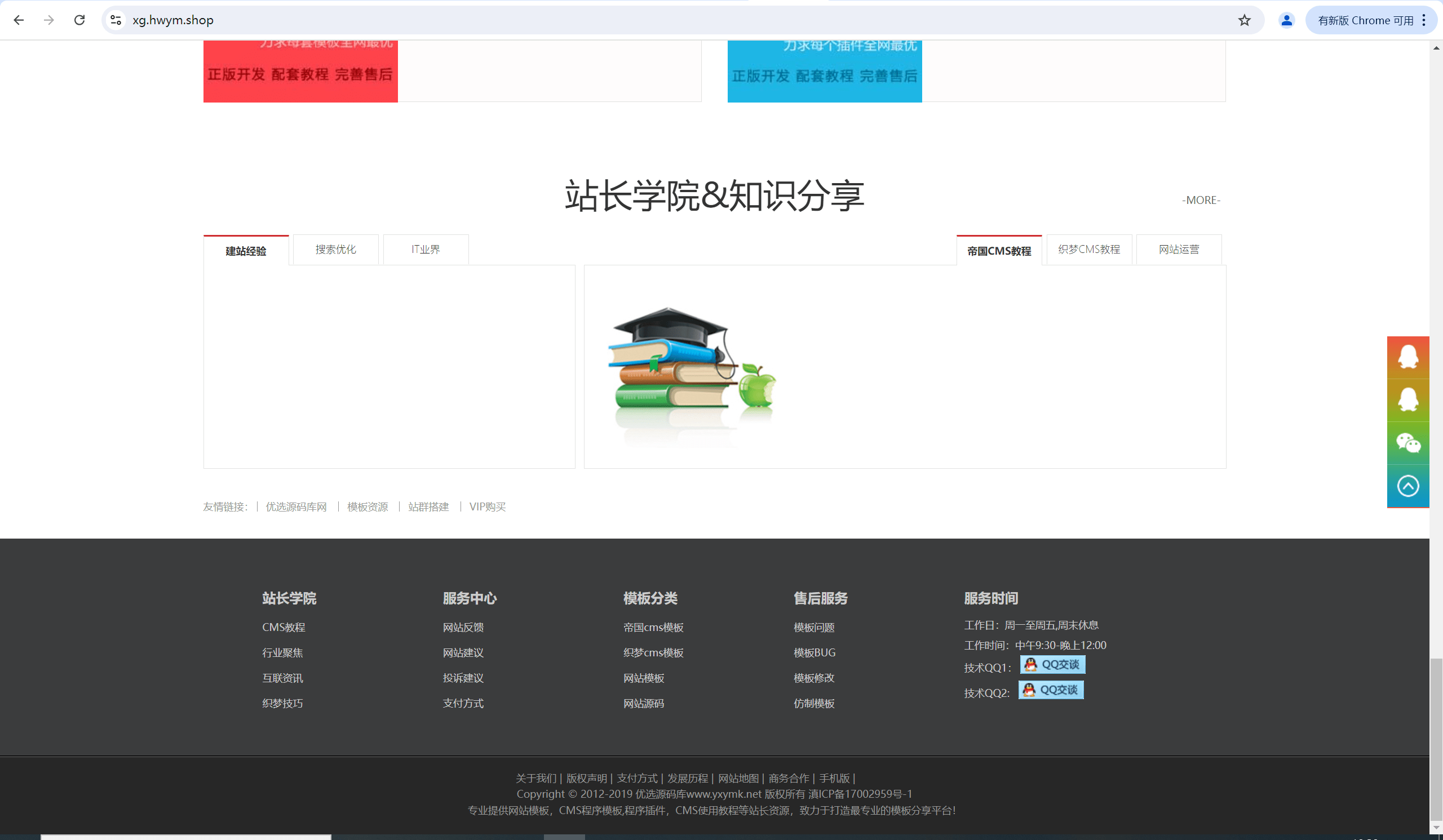Screen dimensions: 1443x840
Task: Open the WeChat sidebar icon
Action: pyautogui.click(x=1408, y=443)
